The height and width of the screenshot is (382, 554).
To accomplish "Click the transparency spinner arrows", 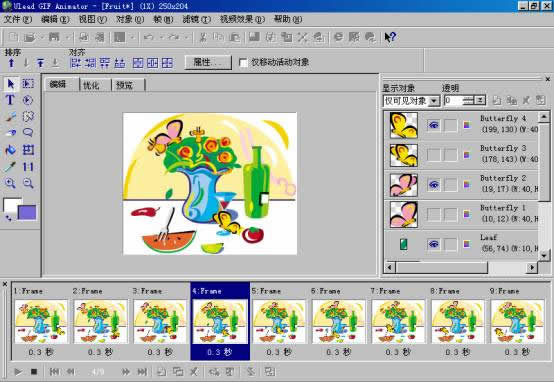I will [x=468, y=100].
